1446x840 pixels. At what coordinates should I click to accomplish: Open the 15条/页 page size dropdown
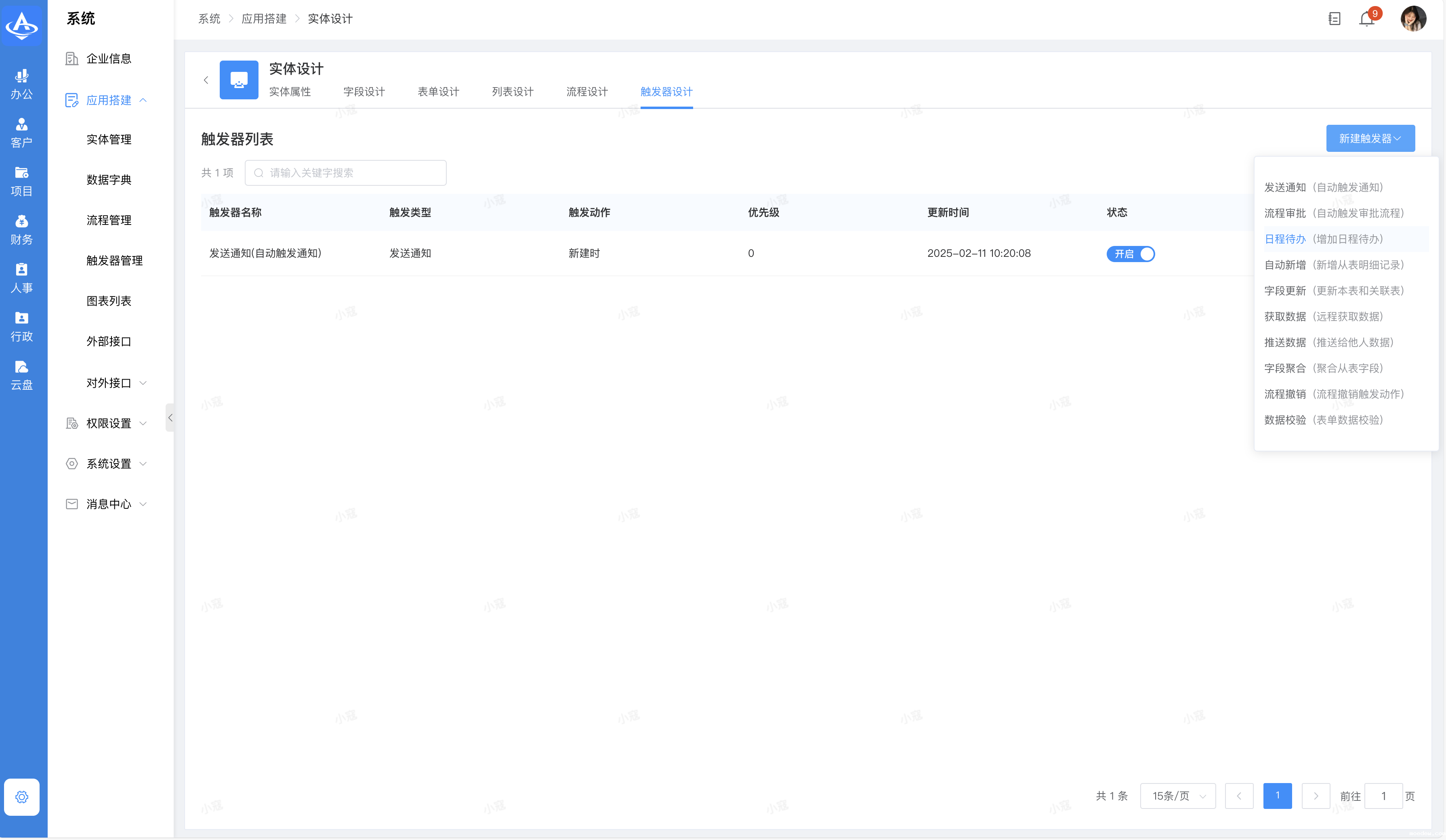click(1177, 796)
